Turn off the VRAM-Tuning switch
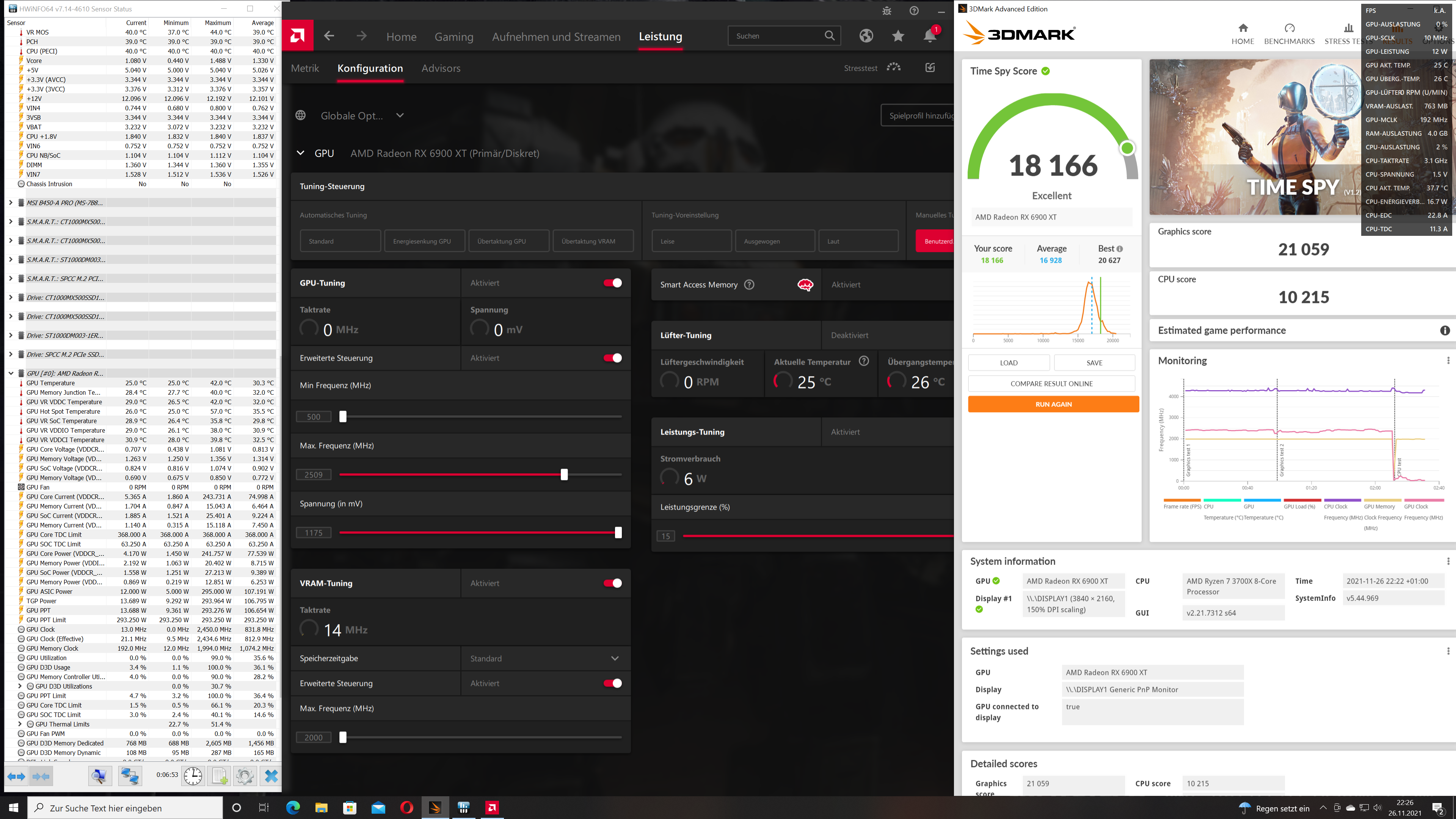Viewport: 1456px width, 819px height. click(613, 583)
